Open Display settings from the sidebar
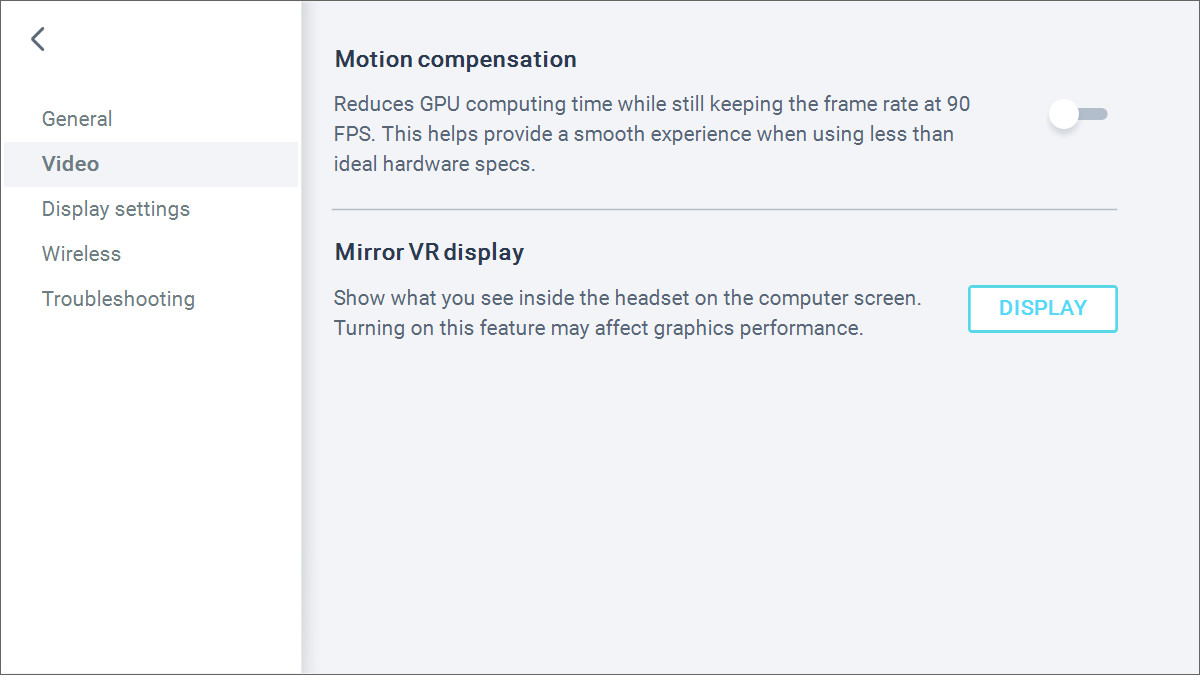Image resolution: width=1200 pixels, height=675 pixels. click(x=115, y=208)
